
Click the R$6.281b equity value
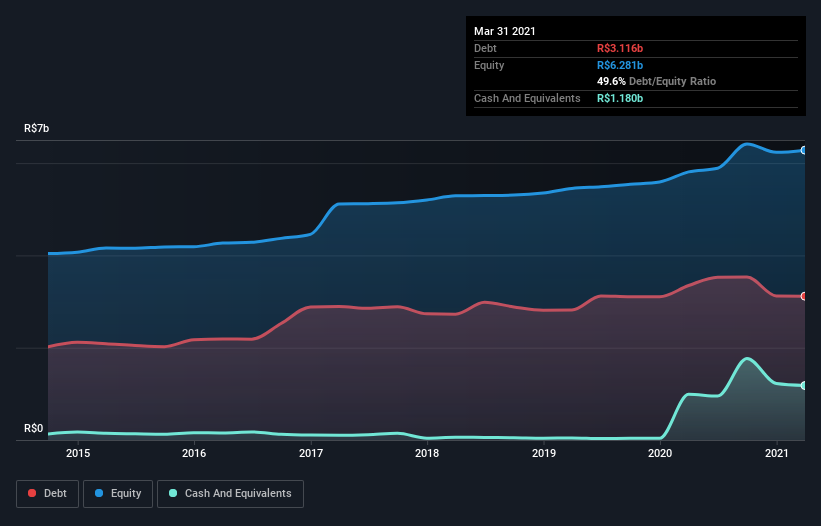[x=620, y=65]
